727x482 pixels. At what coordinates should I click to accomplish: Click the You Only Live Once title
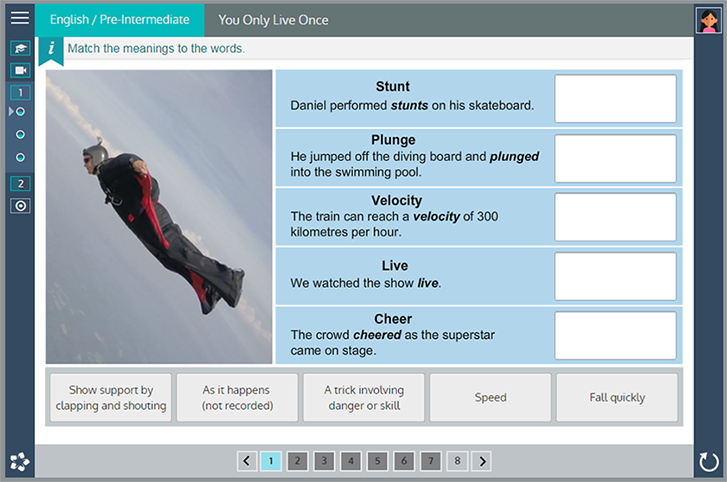pyautogui.click(x=273, y=20)
